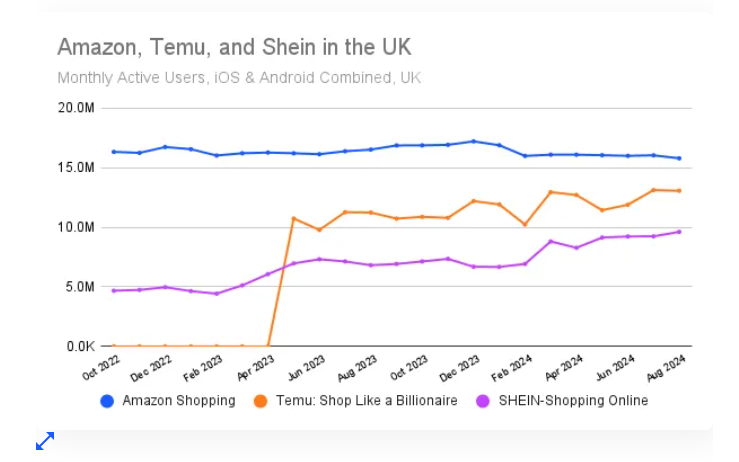Click the chart title Amazon, Temu, and Shein

(234, 47)
